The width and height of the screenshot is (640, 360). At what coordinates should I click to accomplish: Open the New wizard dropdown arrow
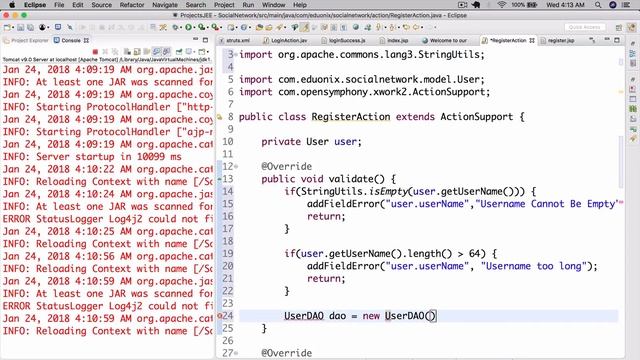13,27
